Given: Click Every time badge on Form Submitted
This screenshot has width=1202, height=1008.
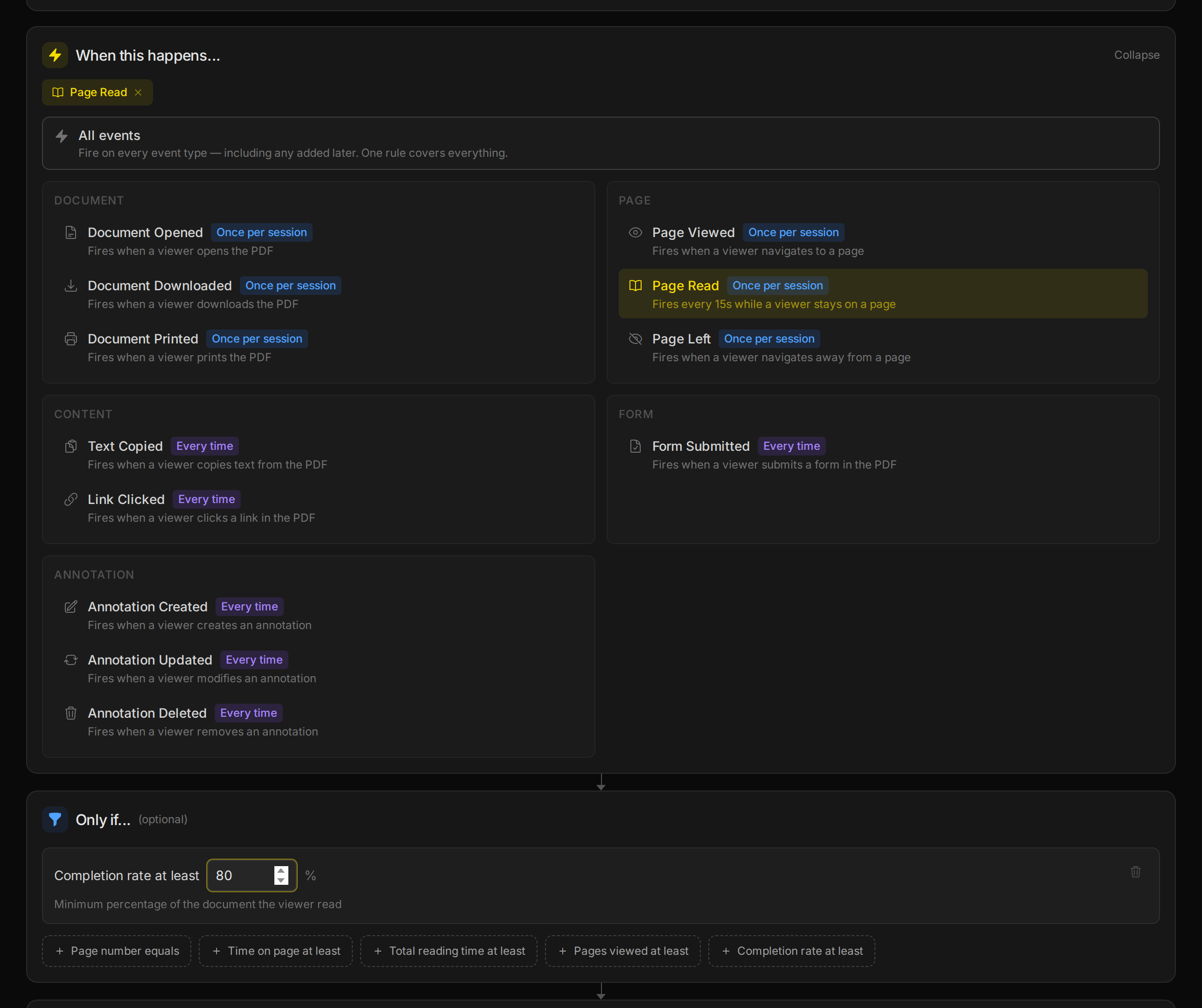Looking at the screenshot, I should coord(791,446).
